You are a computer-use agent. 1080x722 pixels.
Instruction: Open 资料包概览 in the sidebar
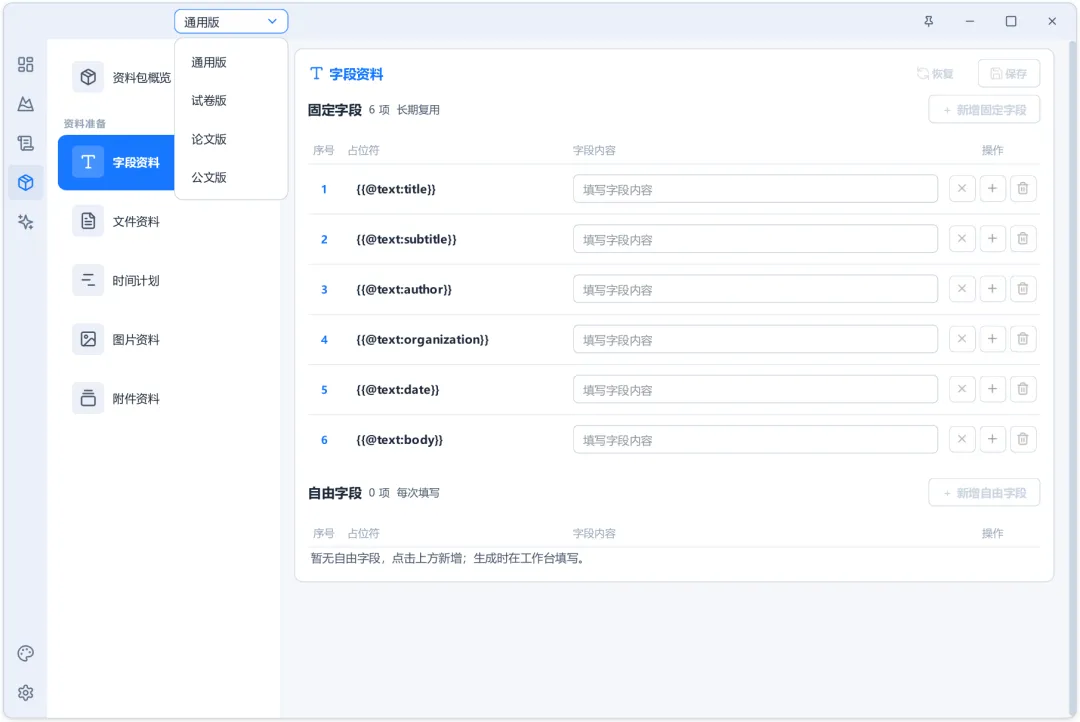point(121,77)
